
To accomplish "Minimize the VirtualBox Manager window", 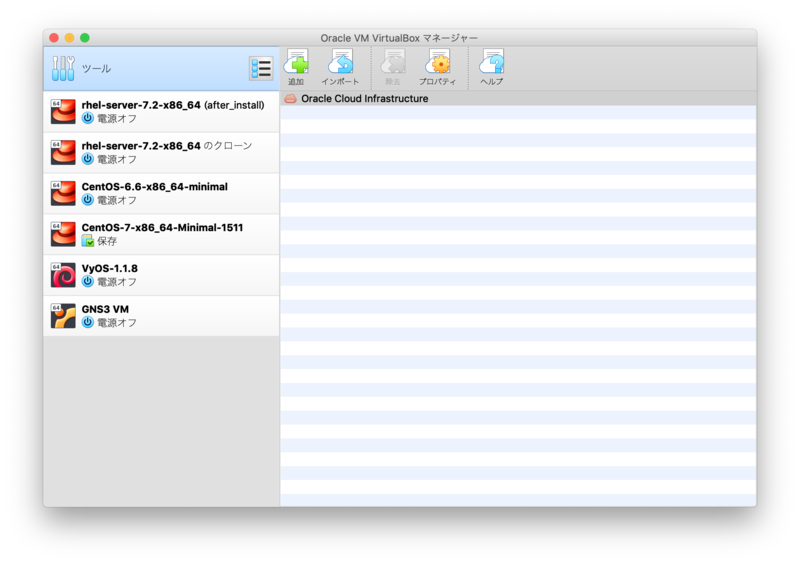I will coord(69,38).
